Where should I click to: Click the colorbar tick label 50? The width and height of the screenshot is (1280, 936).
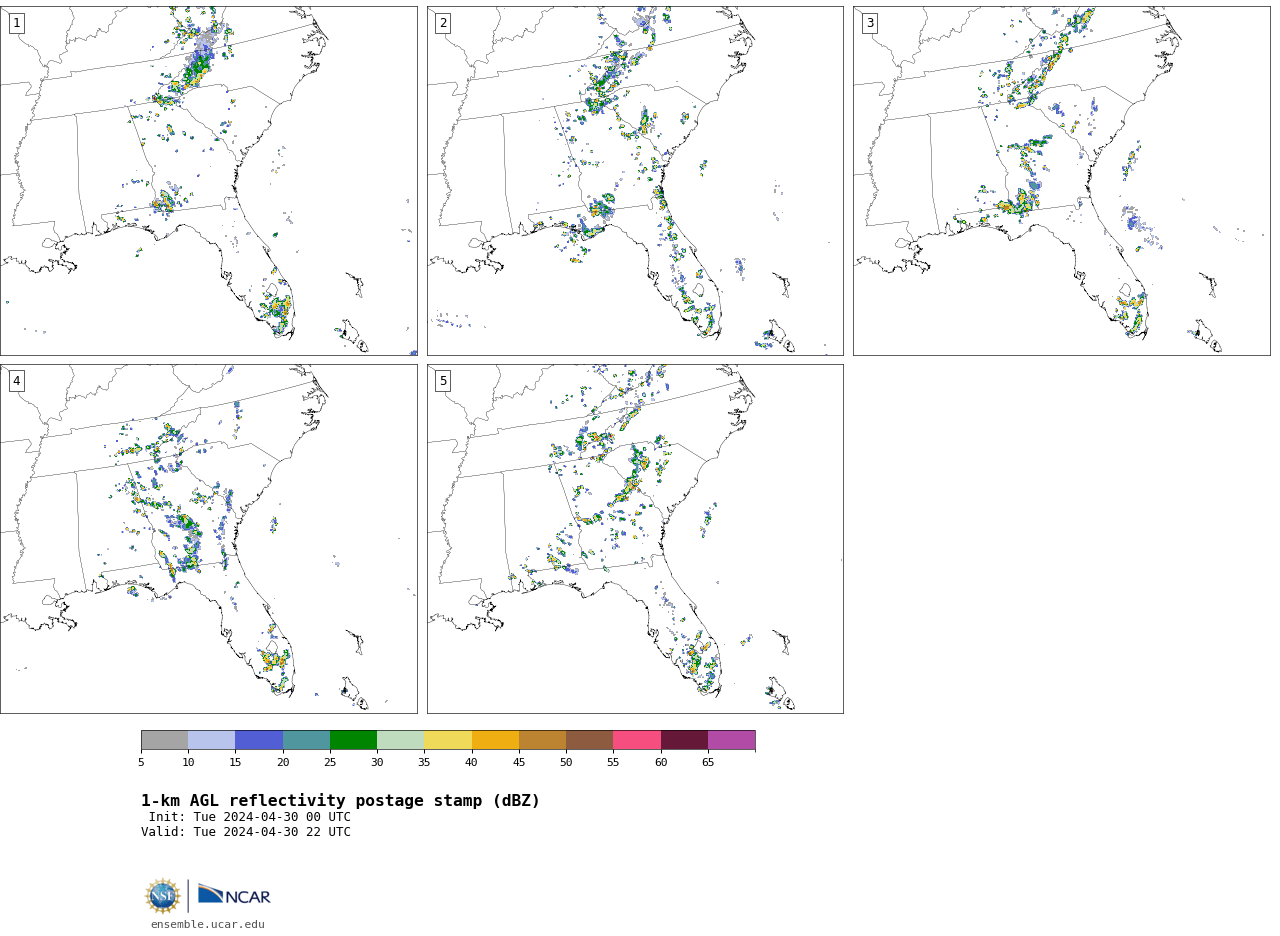point(566,763)
